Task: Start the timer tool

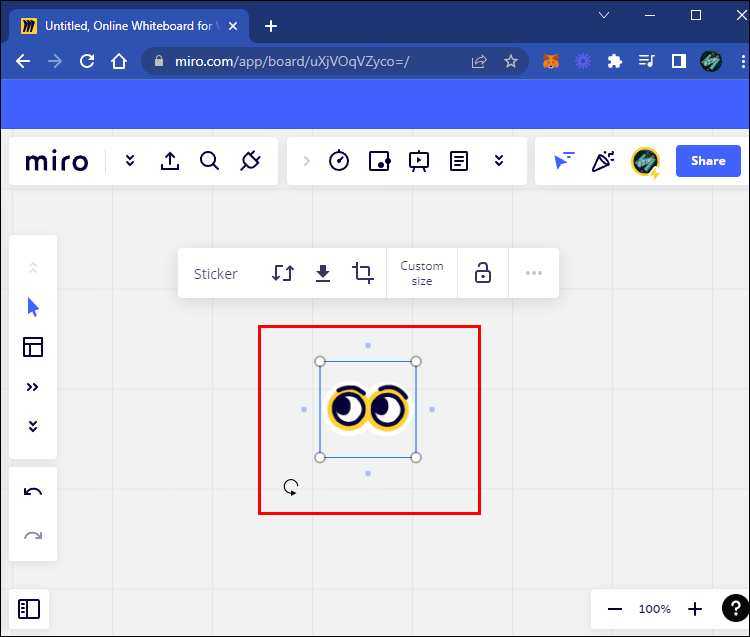Action: [x=339, y=161]
